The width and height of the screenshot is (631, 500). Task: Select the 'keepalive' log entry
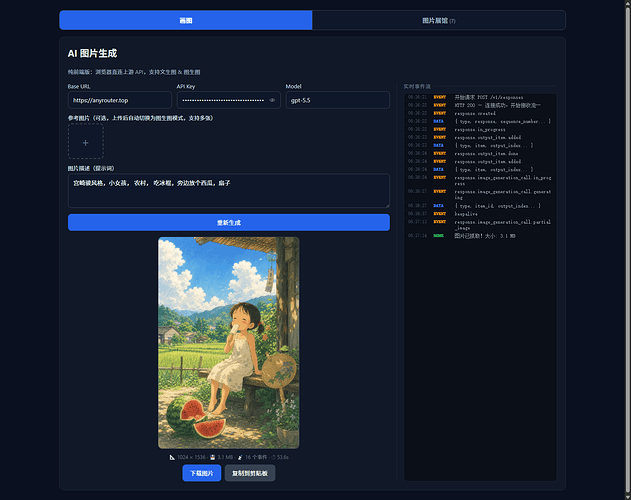[x=480, y=214]
